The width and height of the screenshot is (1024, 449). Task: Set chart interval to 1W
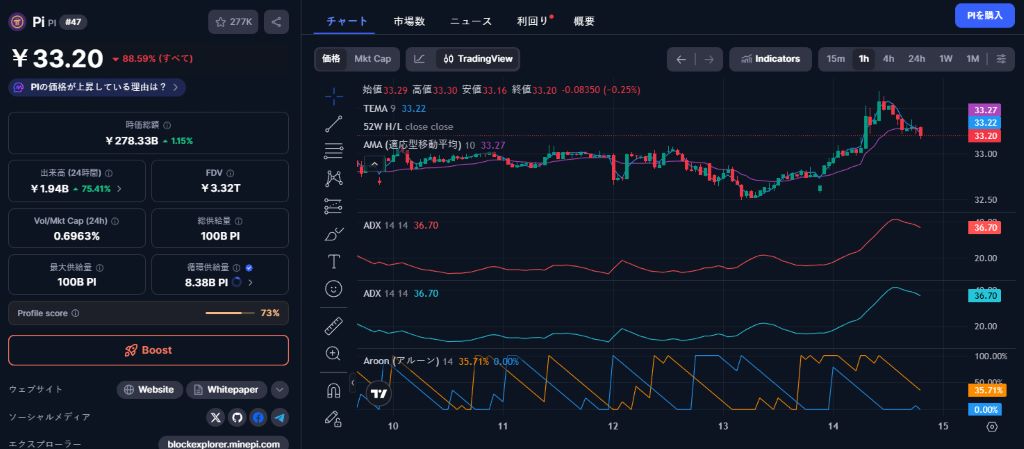click(x=946, y=59)
